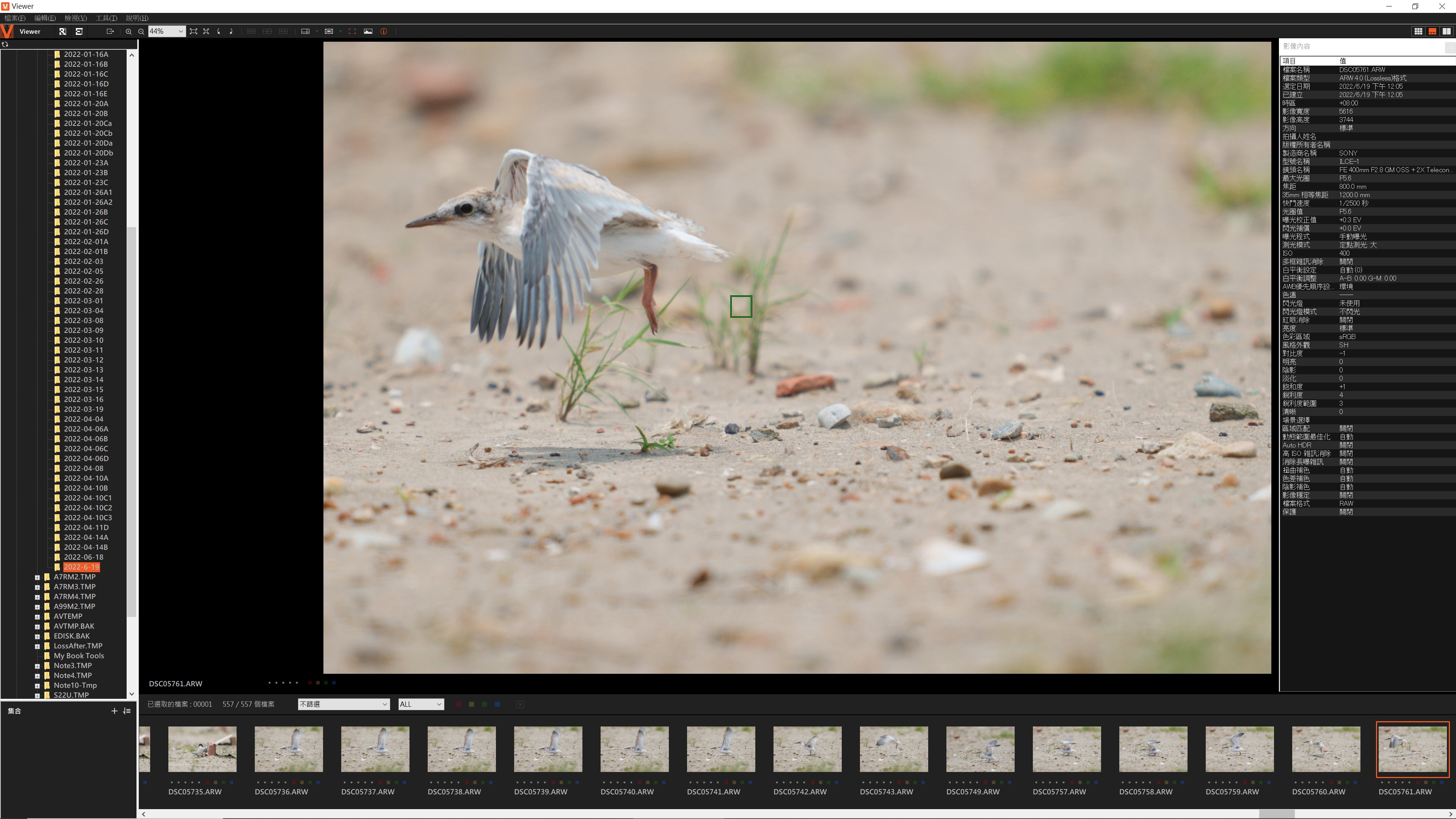Filter by yellow color label
Image resolution: width=1456 pixels, height=819 pixels.
(x=471, y=704)
